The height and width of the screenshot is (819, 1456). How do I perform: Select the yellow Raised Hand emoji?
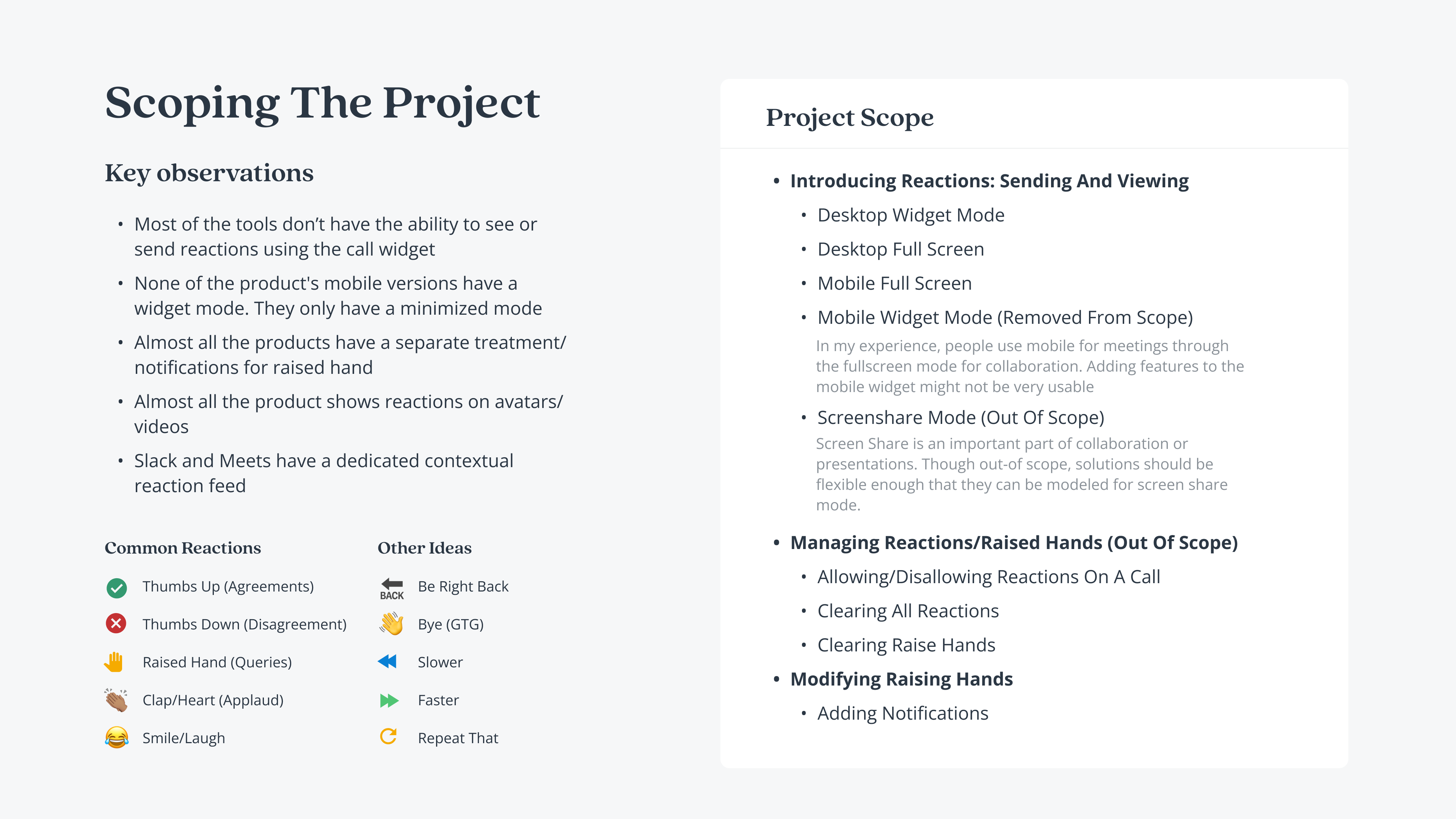coord(114,662)
